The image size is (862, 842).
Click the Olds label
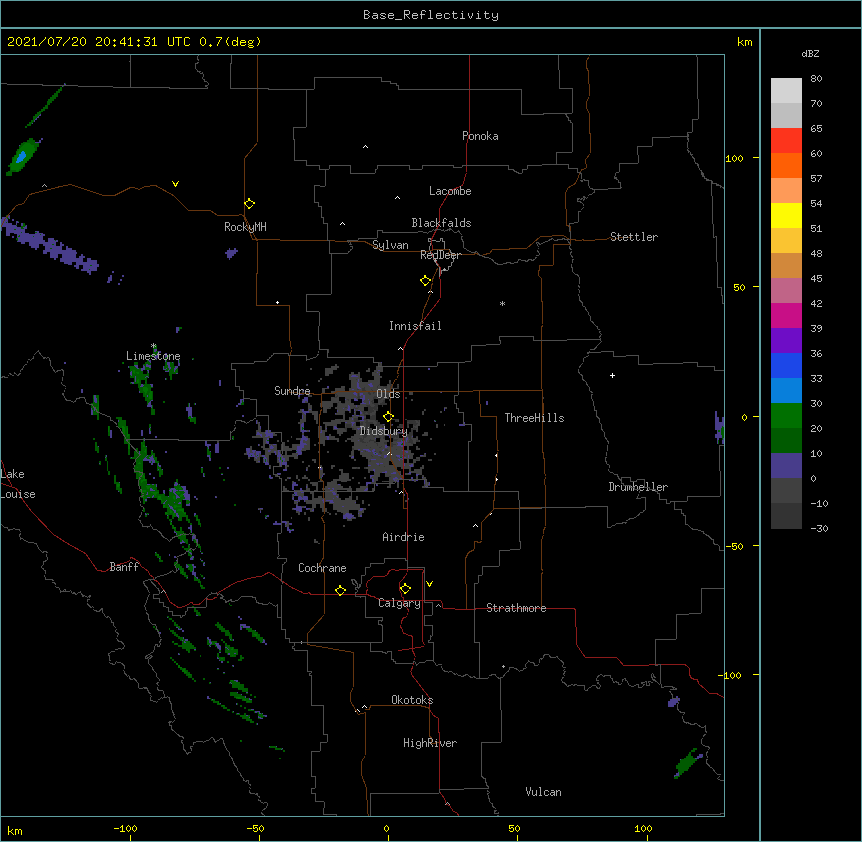[x=388, y=394]
